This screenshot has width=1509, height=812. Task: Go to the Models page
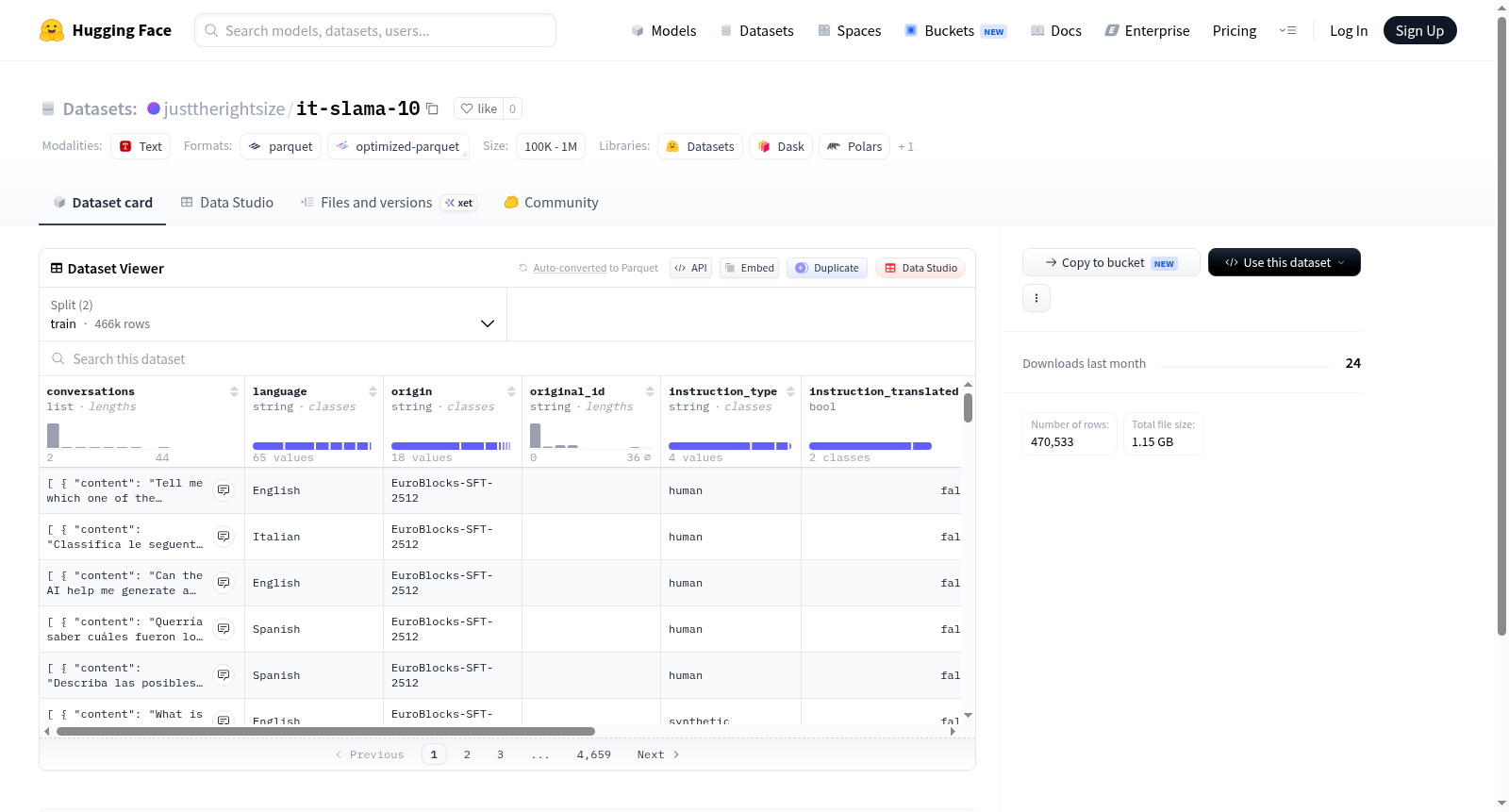(x=664, y=30)
